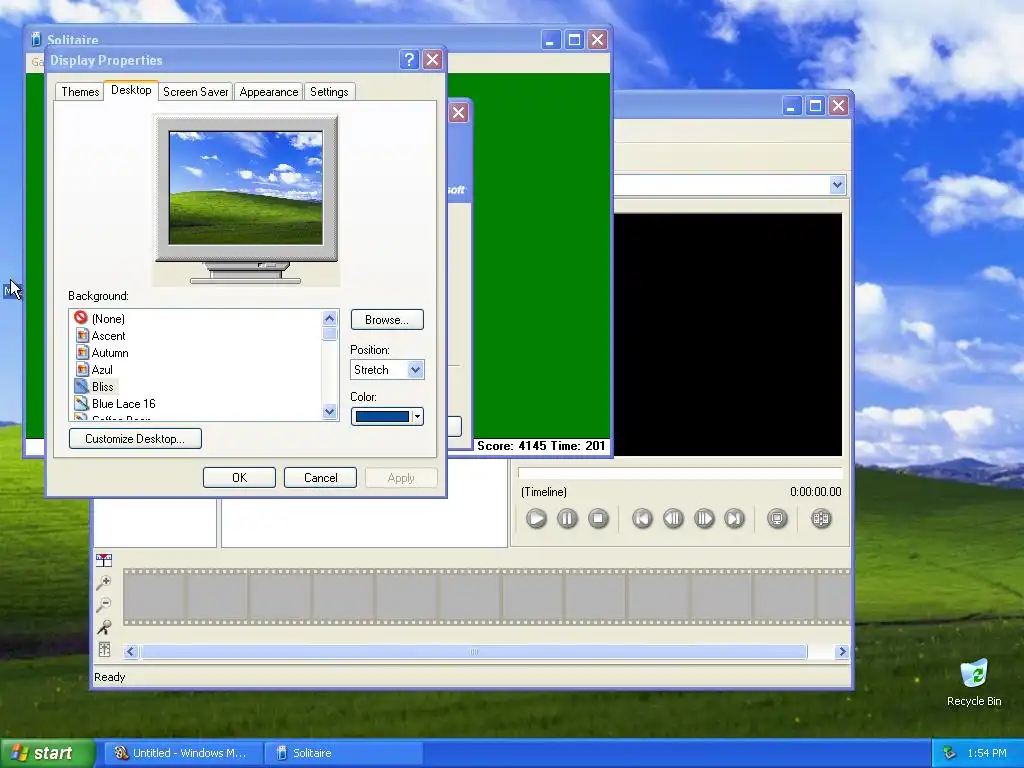Choose the Autumn background

pyautogui.click(x=101, y=353)
